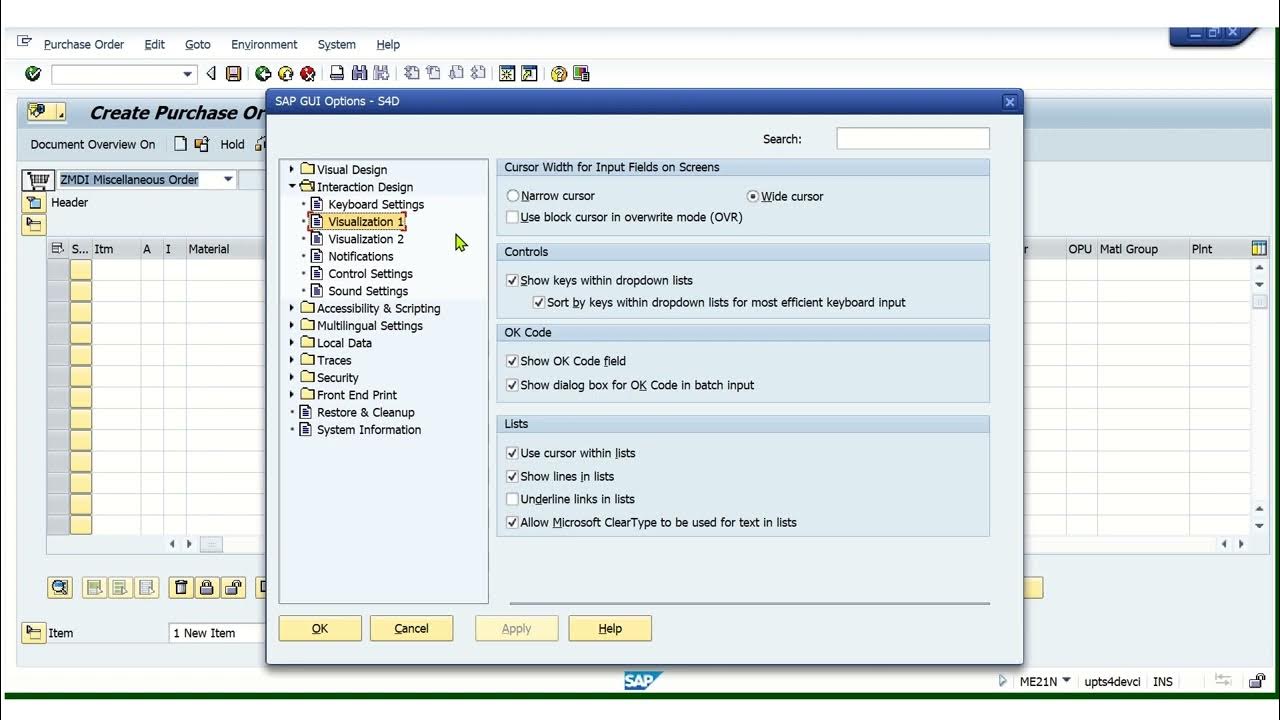This screenshot has height=720, width=1280.
Task: Click the shopping cart icon
Action: pyautogui.click(x=38, y=180)
